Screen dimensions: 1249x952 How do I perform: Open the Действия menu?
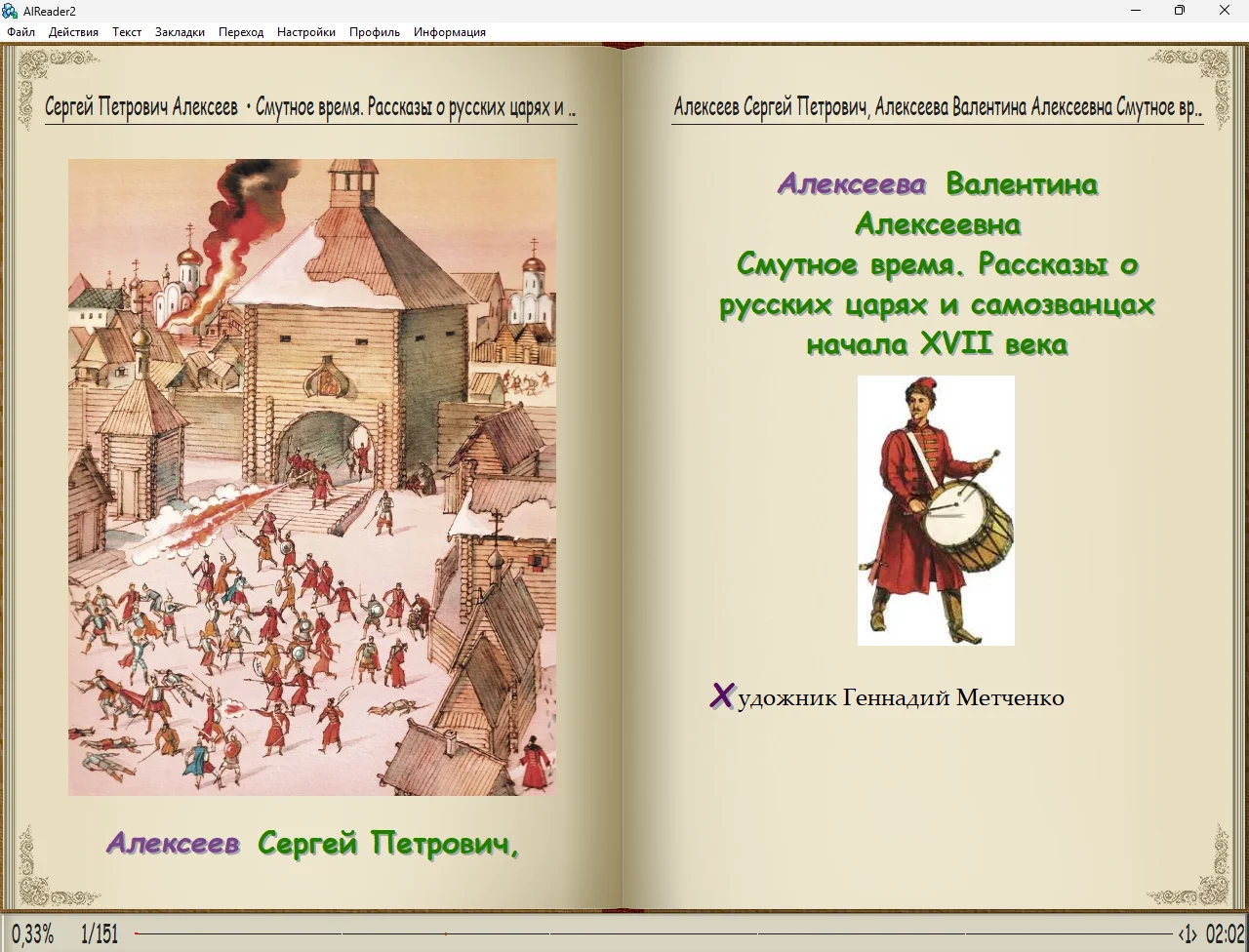(x=73, y=32)
